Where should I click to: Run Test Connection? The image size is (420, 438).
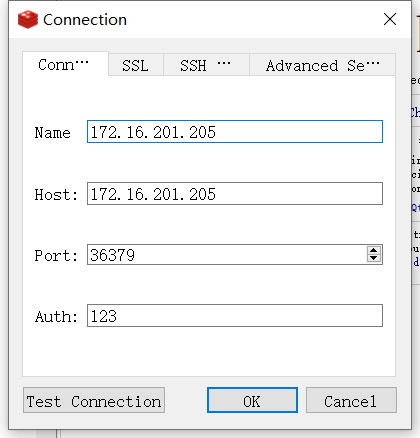tap(94, 400)
